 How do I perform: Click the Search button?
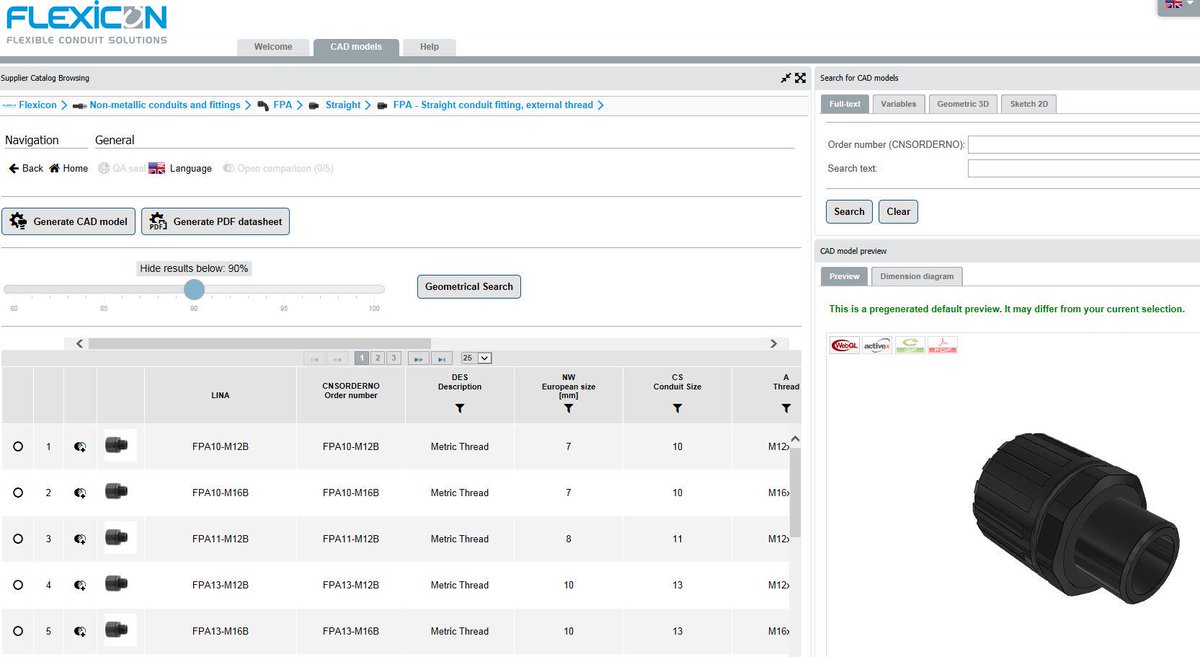[849, 211]
